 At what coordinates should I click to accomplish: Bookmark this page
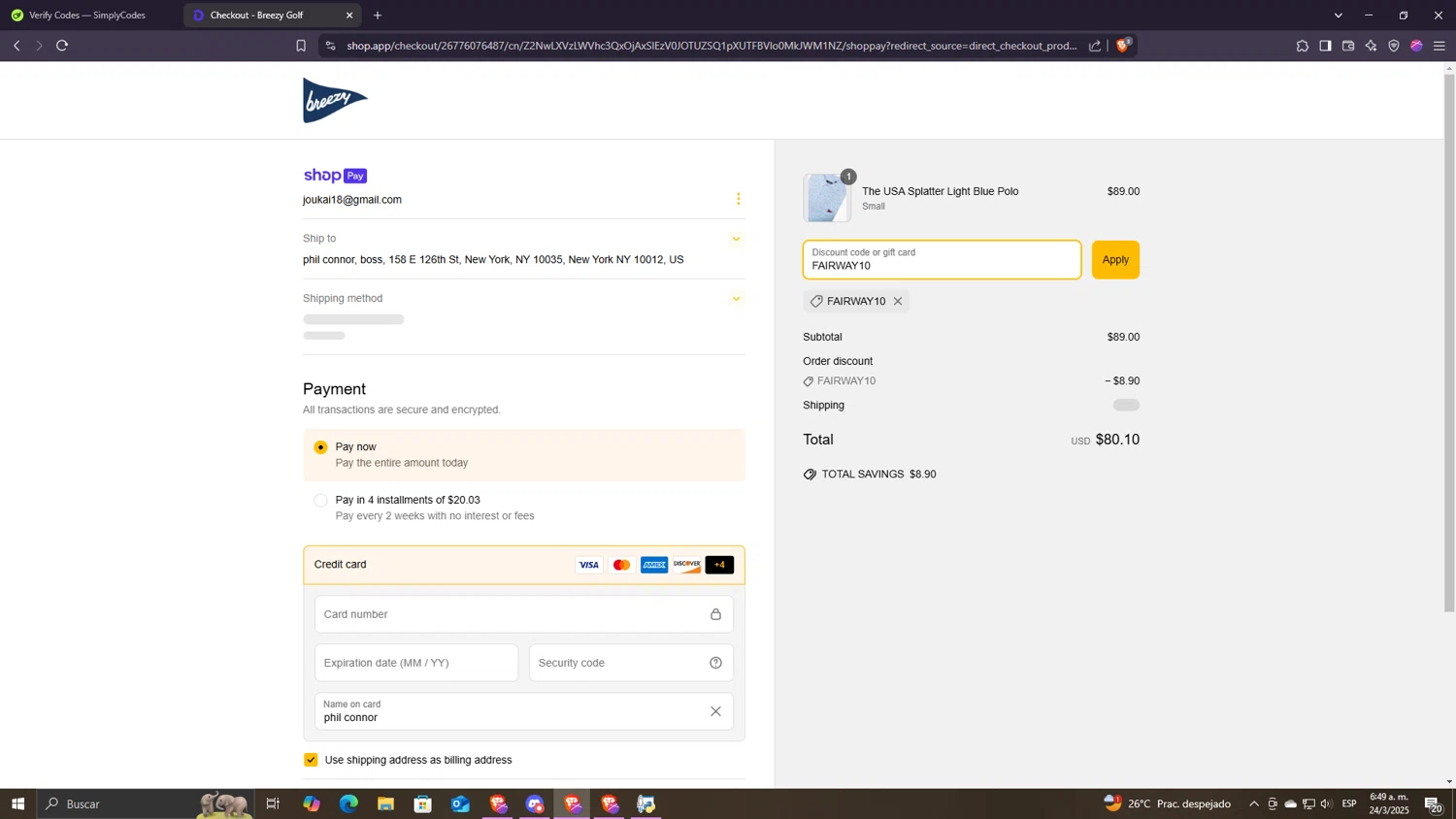301,46
